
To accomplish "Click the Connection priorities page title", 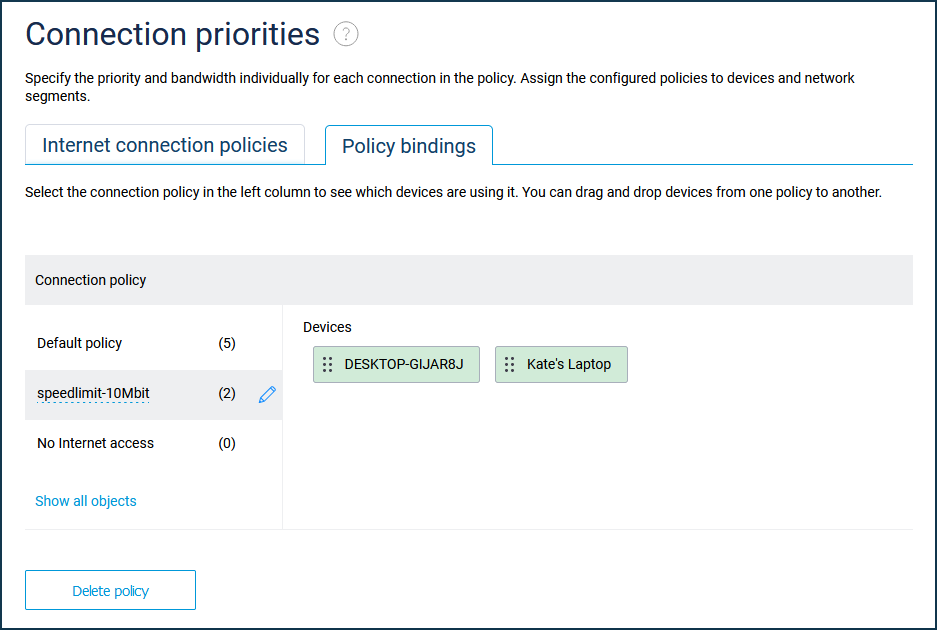I will coord(172,35).
